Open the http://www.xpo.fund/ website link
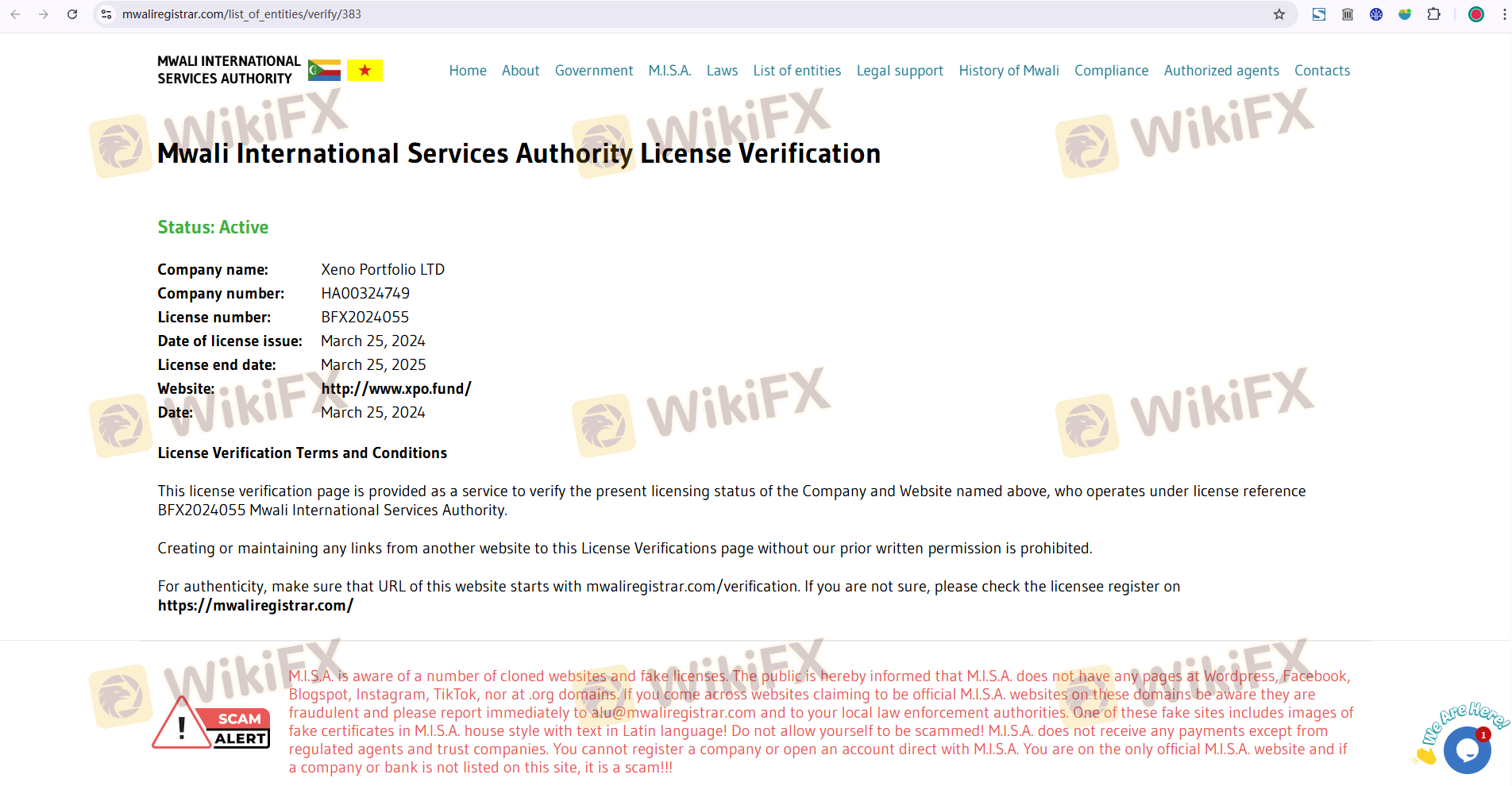This screenshot has height=786, width=1512. tap(395, 389)
